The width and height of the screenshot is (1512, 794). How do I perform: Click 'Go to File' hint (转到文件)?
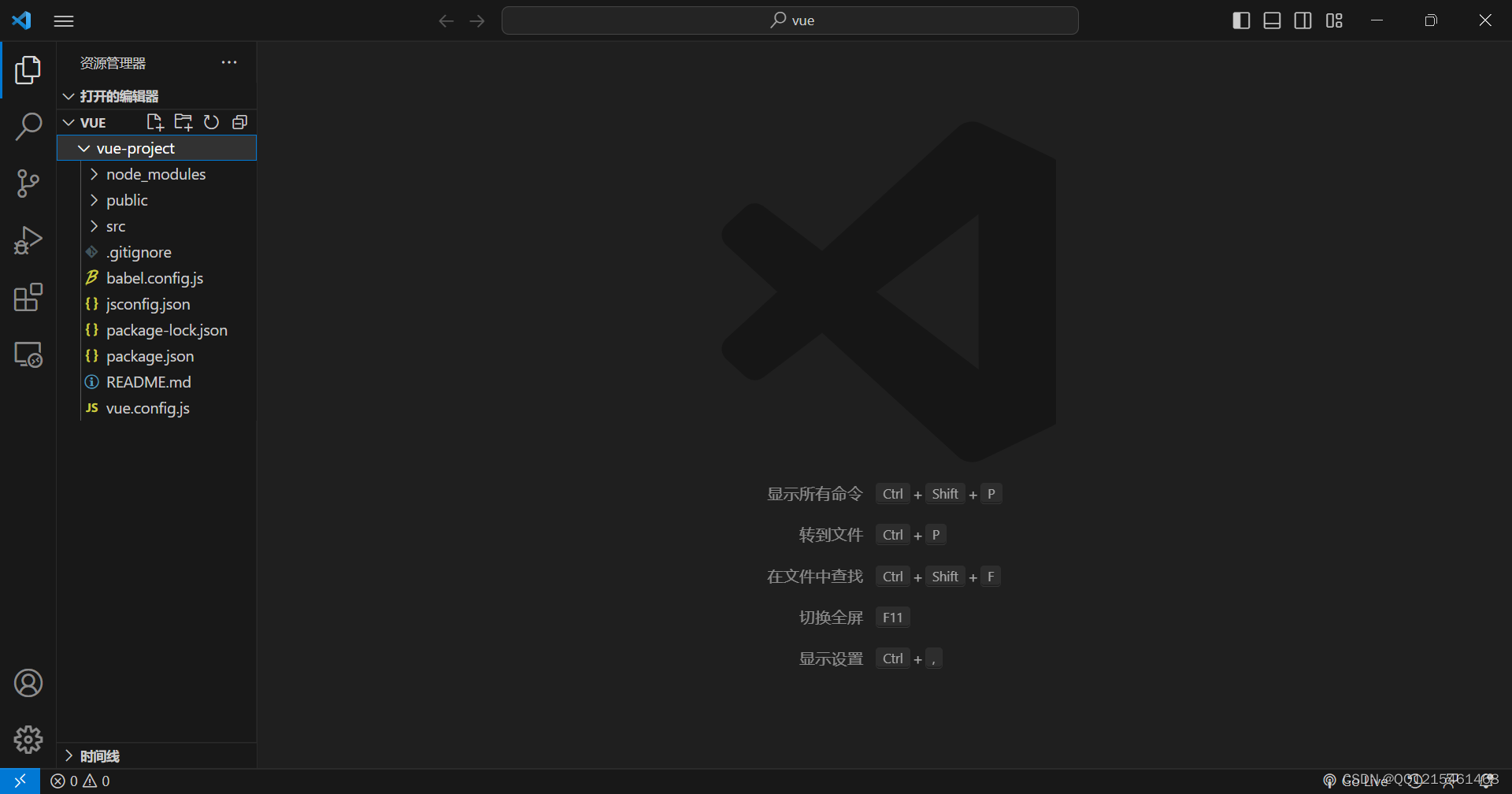click(x=831, y=535)
